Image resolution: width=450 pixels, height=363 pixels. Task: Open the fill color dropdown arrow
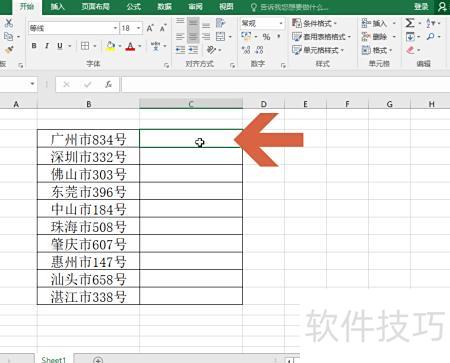(x=120, y=46)
